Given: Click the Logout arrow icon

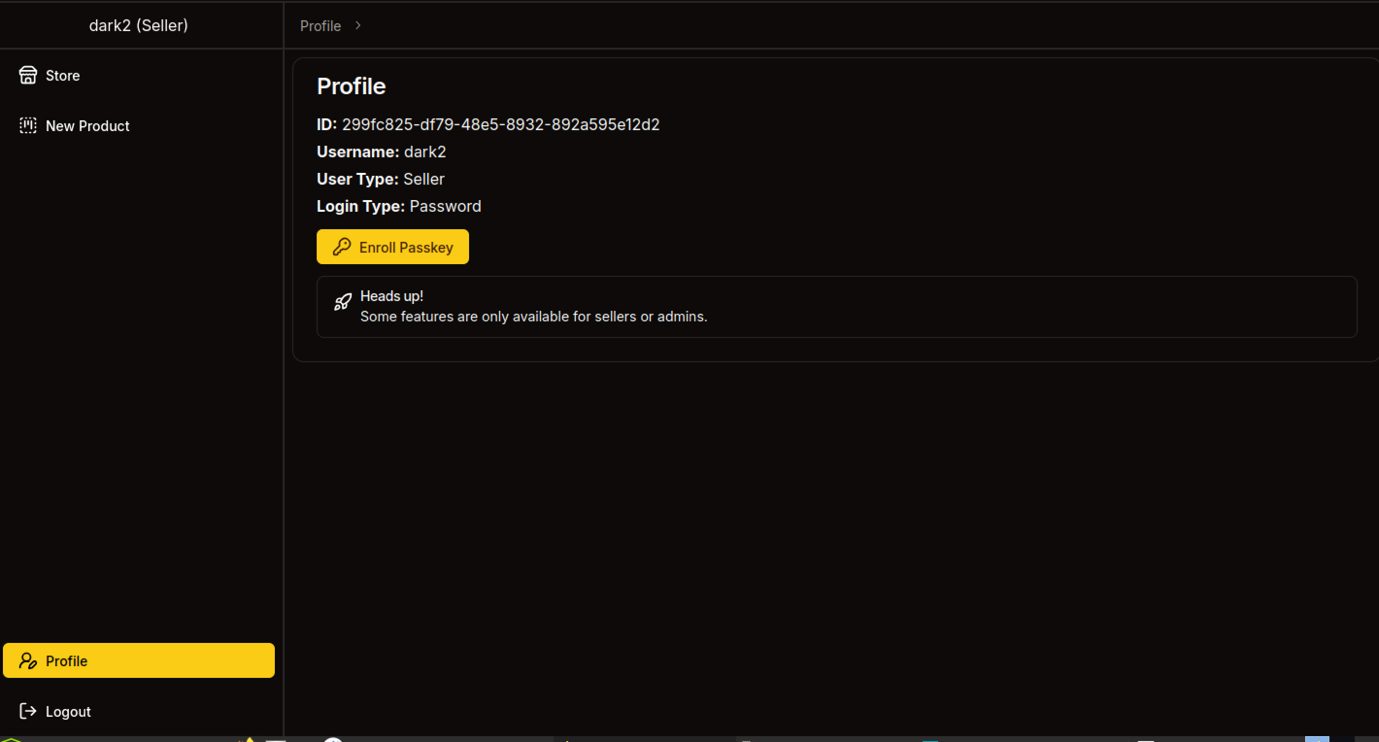Looking at the screenshot, I should pyautogui.click(x=28, y=711).
